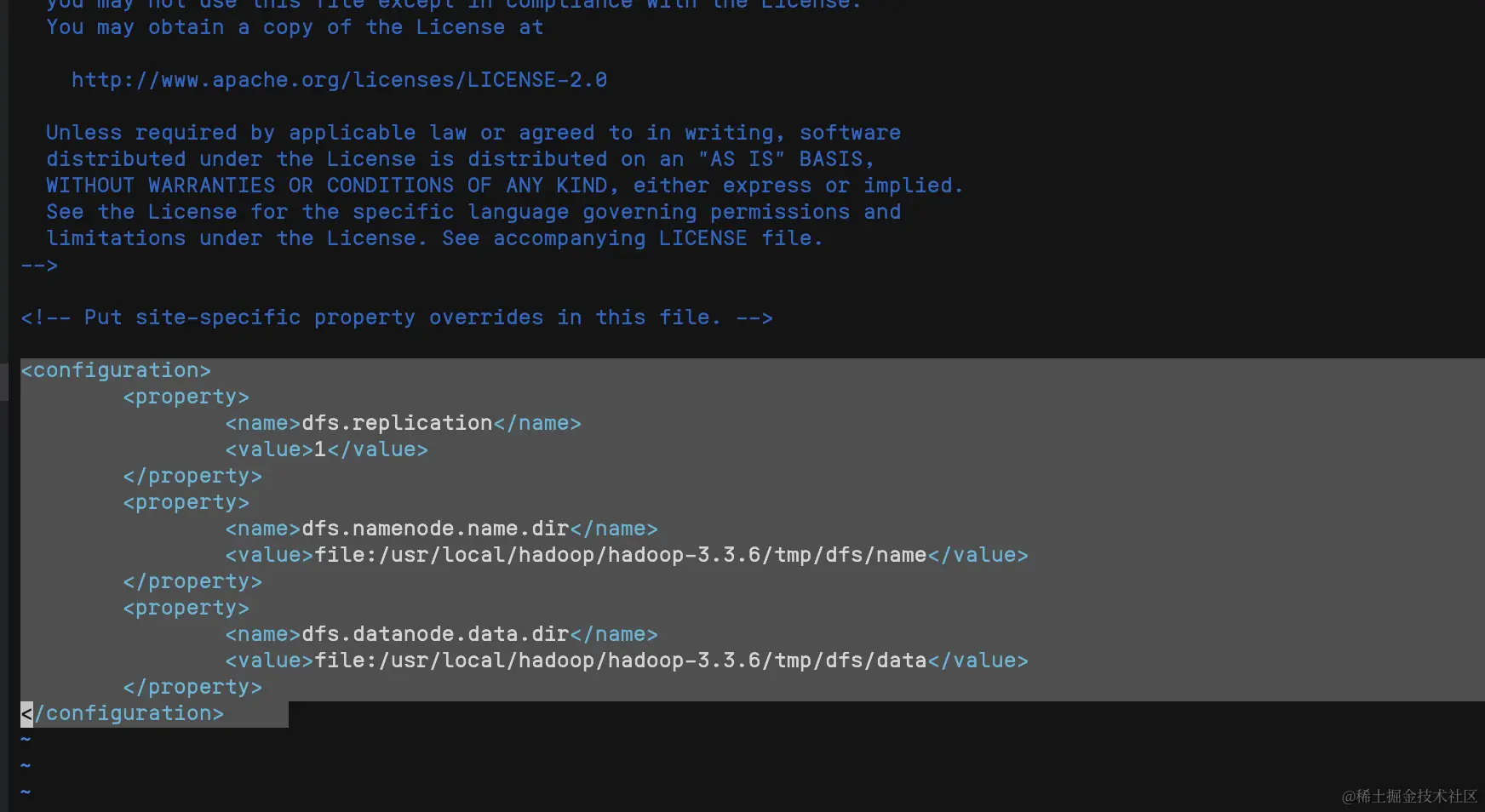Click "distributed under the License" comment line

[x=460, y=159]
